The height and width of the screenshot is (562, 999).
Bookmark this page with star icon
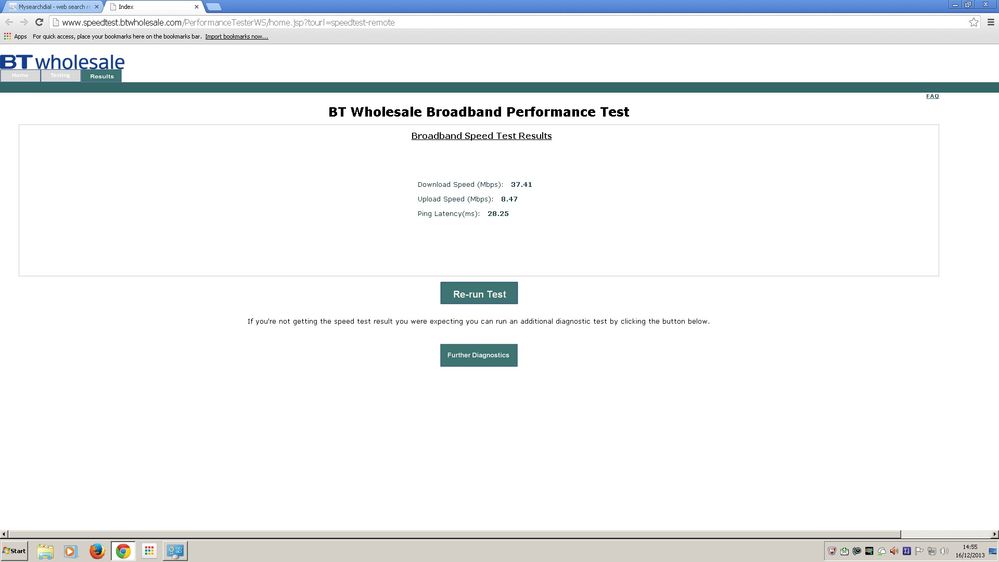point(974,22)
